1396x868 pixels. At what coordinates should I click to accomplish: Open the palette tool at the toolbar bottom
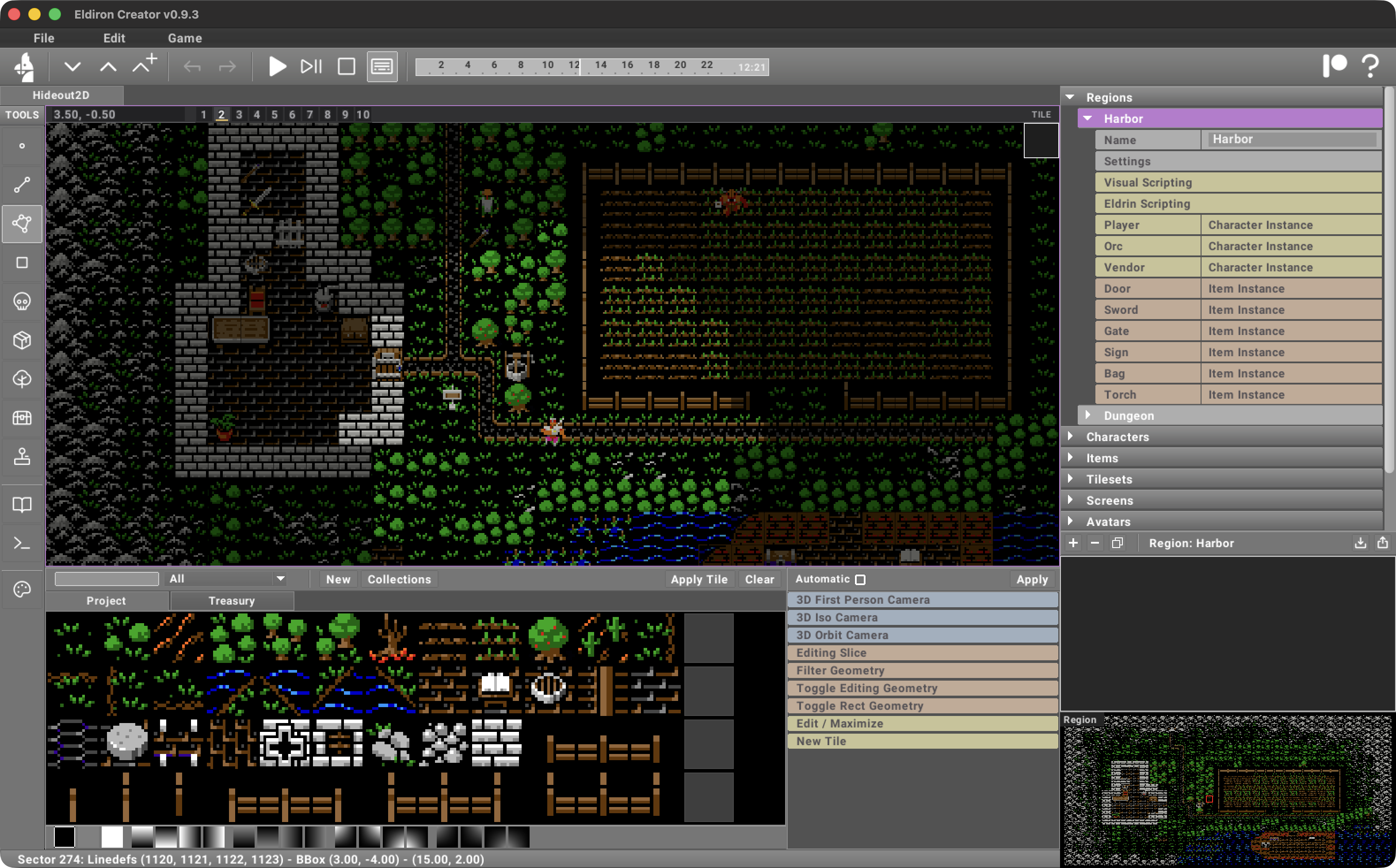pos(22,590)
